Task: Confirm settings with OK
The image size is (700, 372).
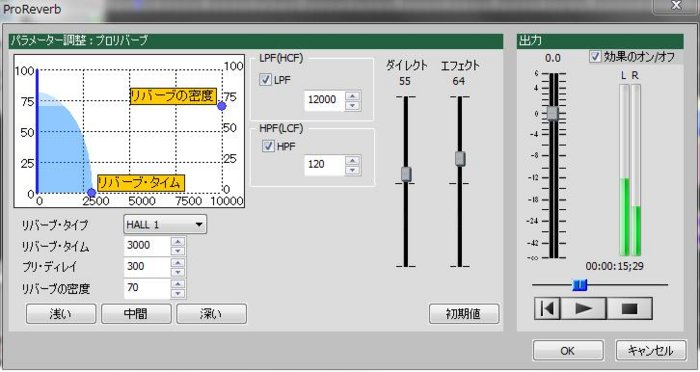Action: coord(568,351)
